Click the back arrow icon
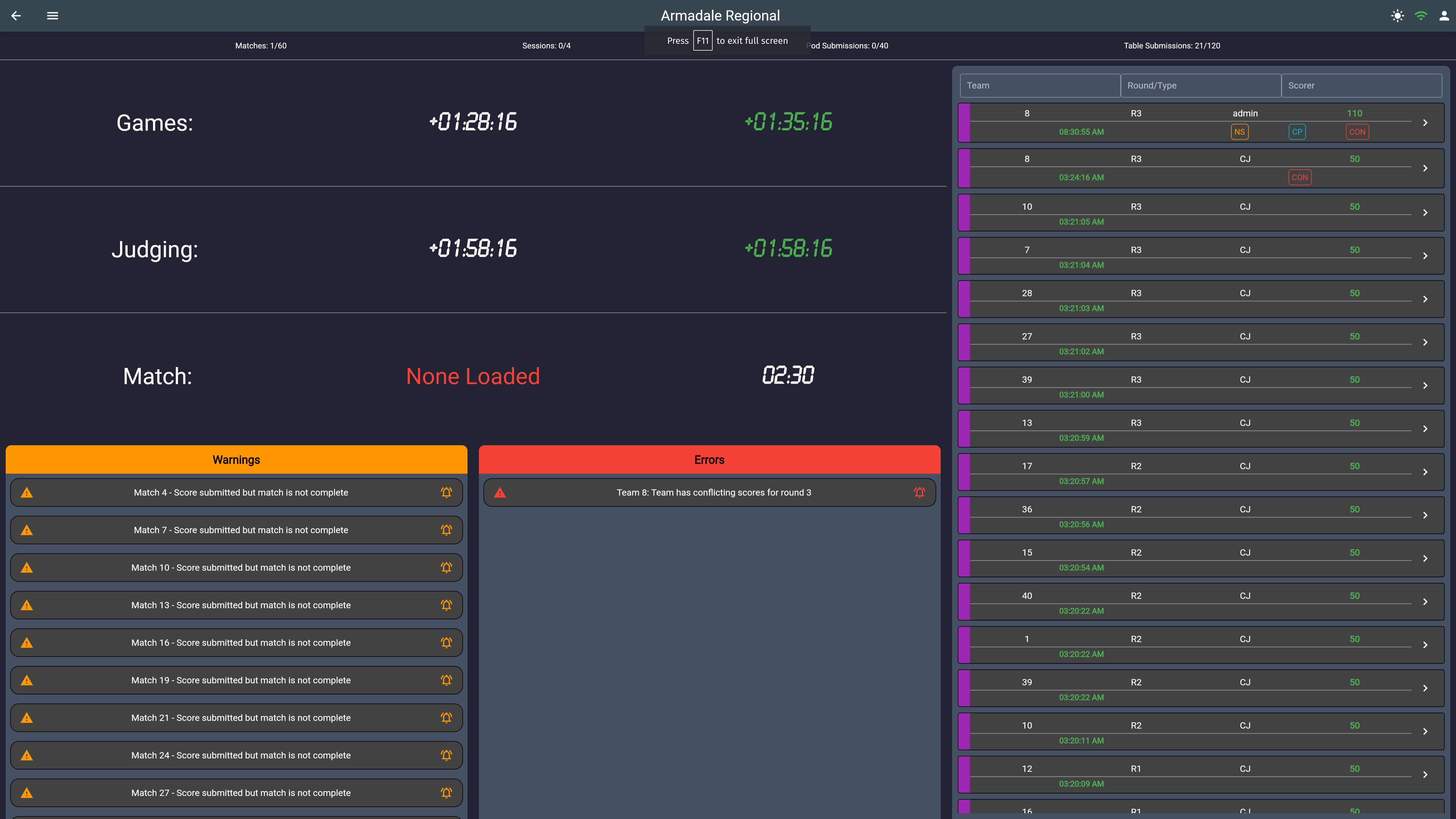1456x819 pixels. (x=16, y=16)
